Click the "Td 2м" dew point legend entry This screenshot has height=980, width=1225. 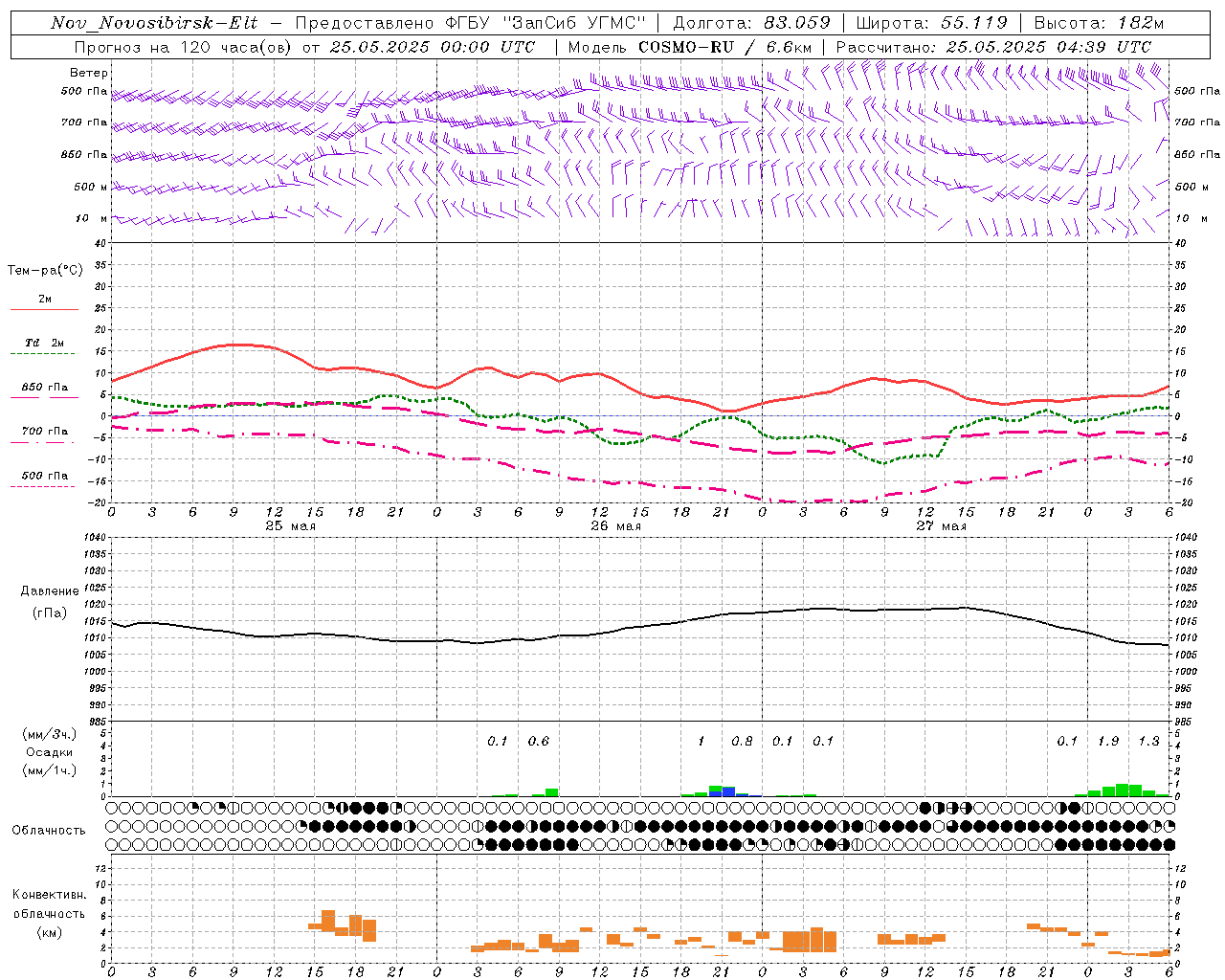pos(44,343)
